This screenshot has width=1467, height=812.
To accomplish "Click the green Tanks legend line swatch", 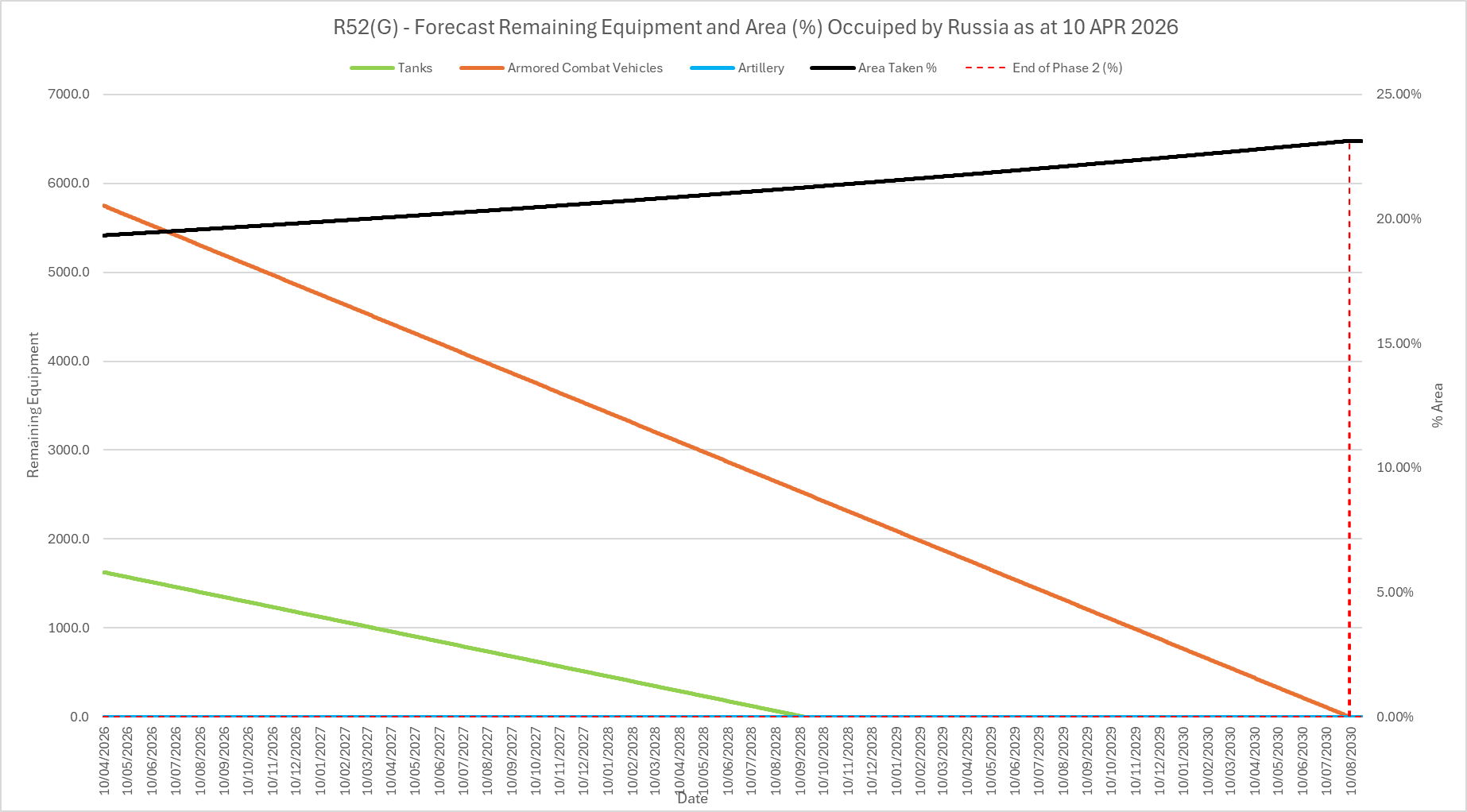I will (x=372, y=68).
